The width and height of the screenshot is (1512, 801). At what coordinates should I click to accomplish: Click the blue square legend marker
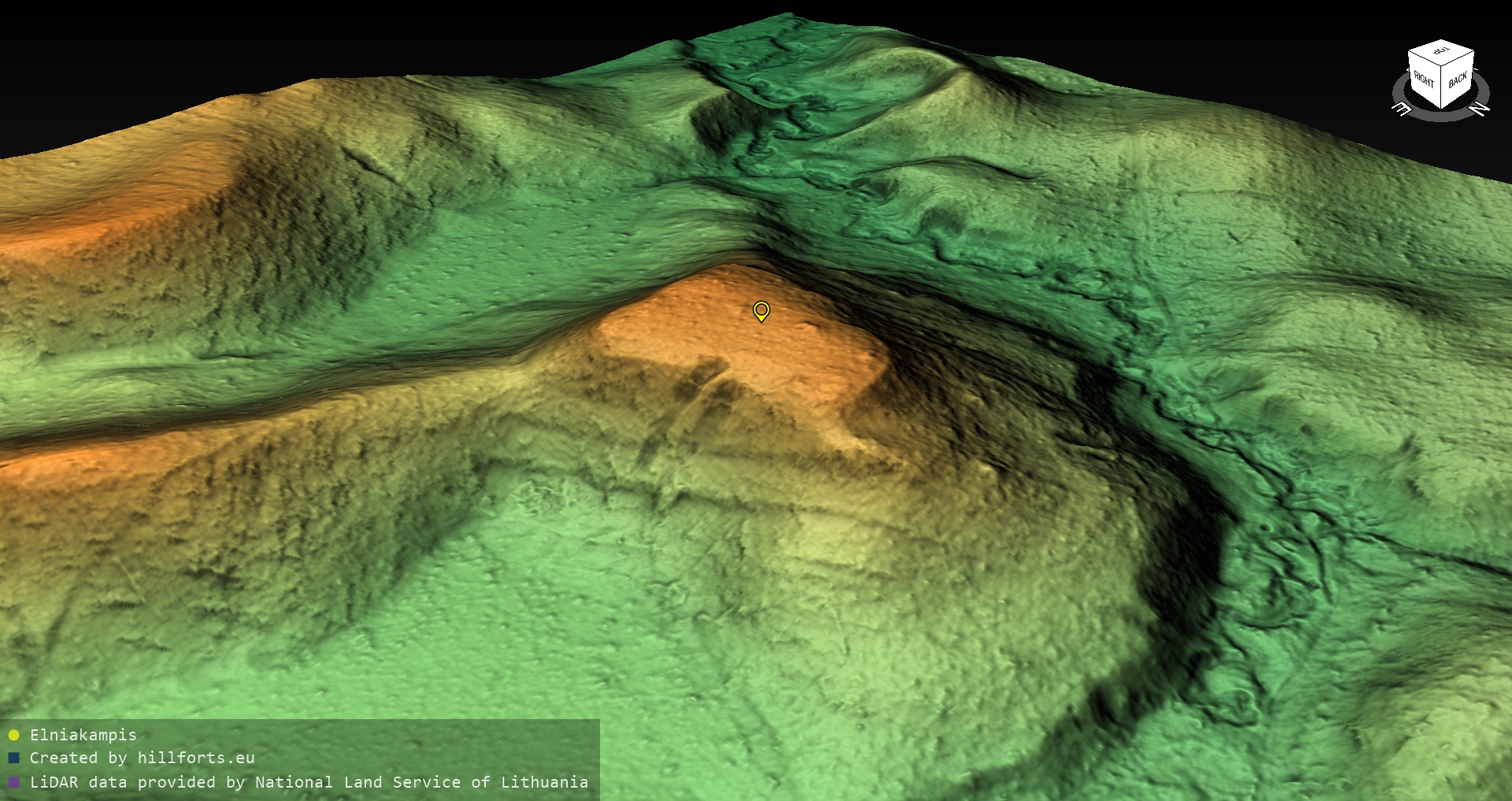pos(13,758)
